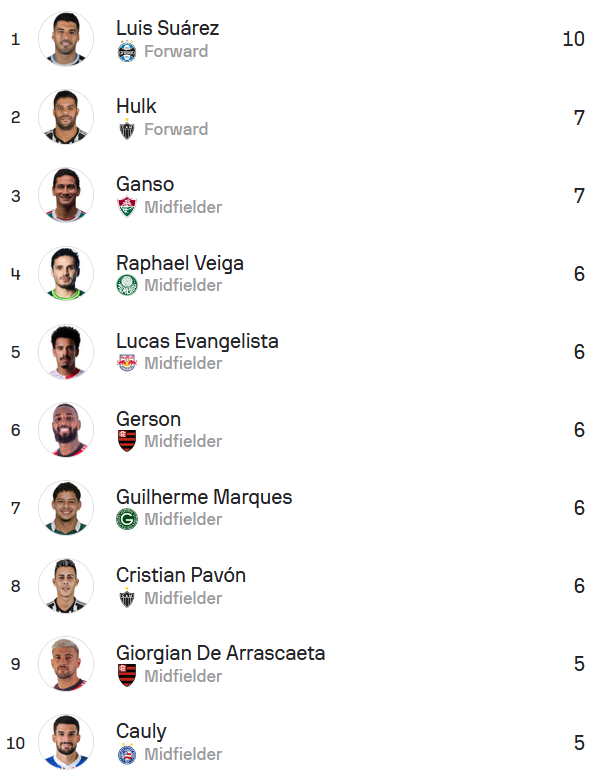Click Lucas Evangelista's Red Bull Bragantino crest
605x774 pixels.
tap(127, 364)
